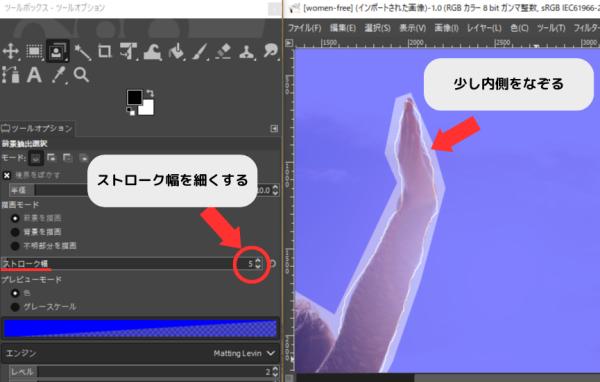Image resolution: width=600 pixels, height=382 pixels.
Task: Click the 半径 radius stepper arrows
Action: [275, 190]
